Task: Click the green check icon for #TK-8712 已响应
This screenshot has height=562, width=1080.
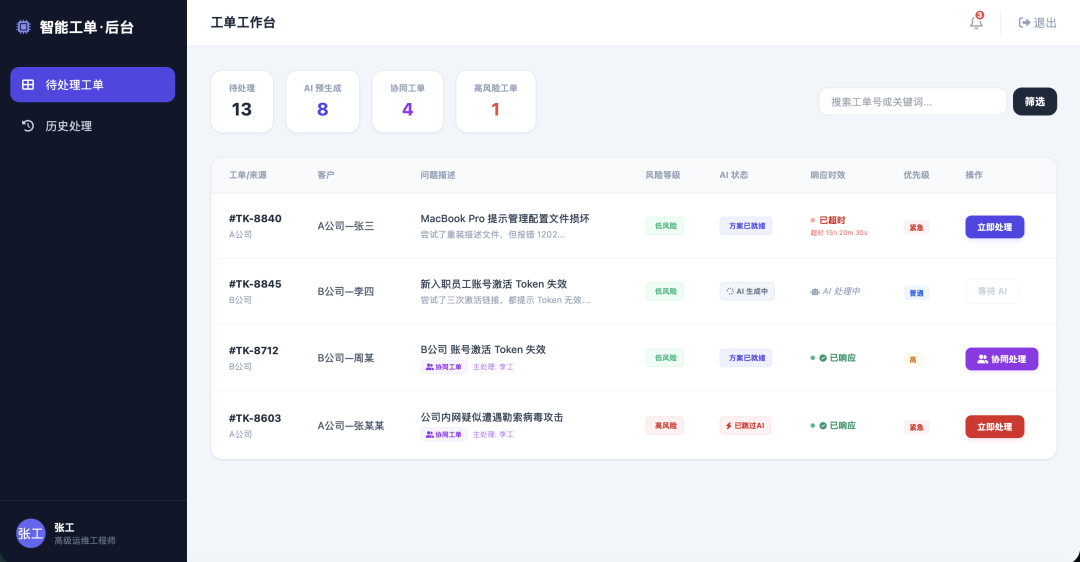Action: pyautogui.click(x=822, y=357)
